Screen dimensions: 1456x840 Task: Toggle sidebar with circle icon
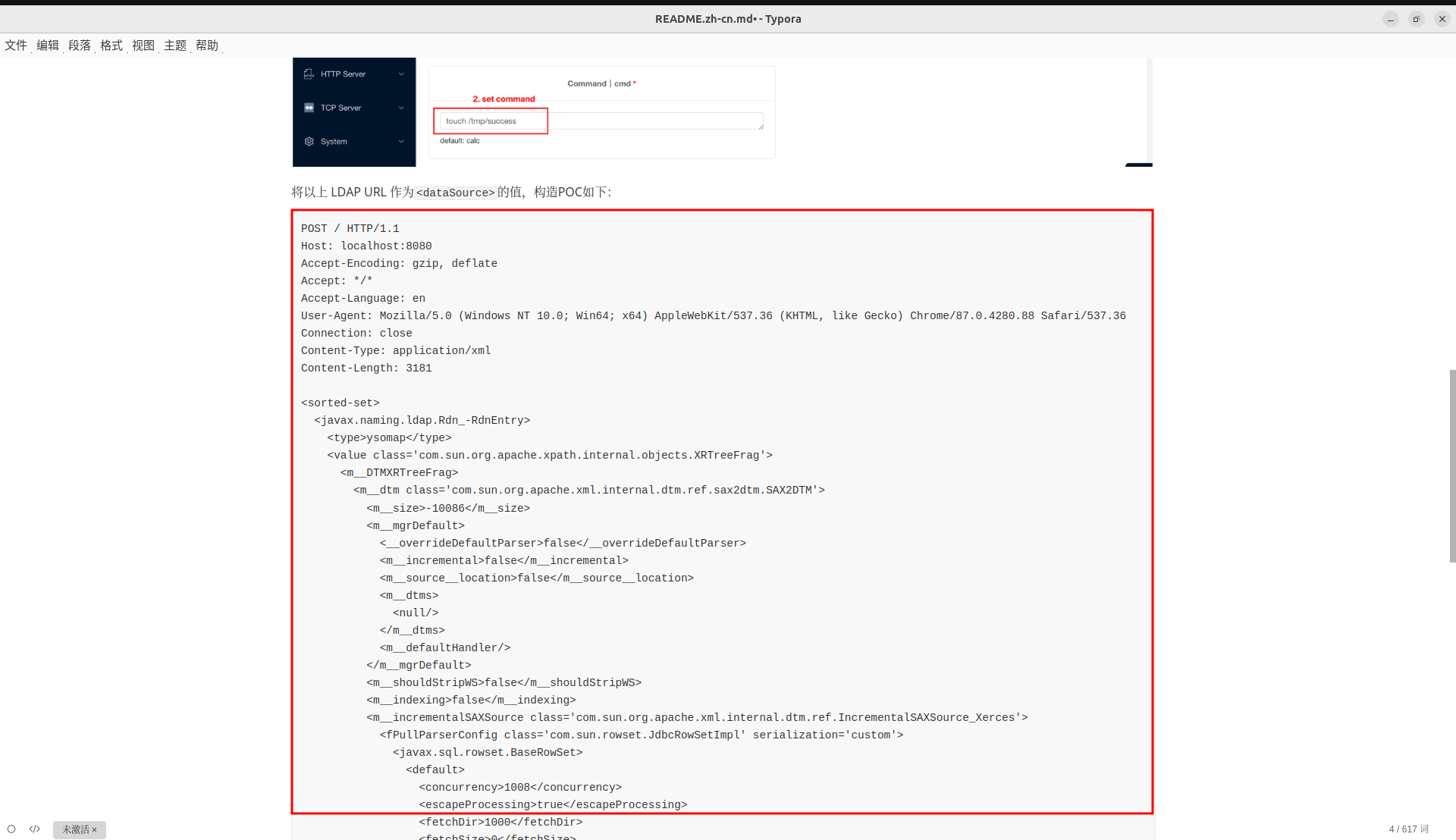coord(11,829)
